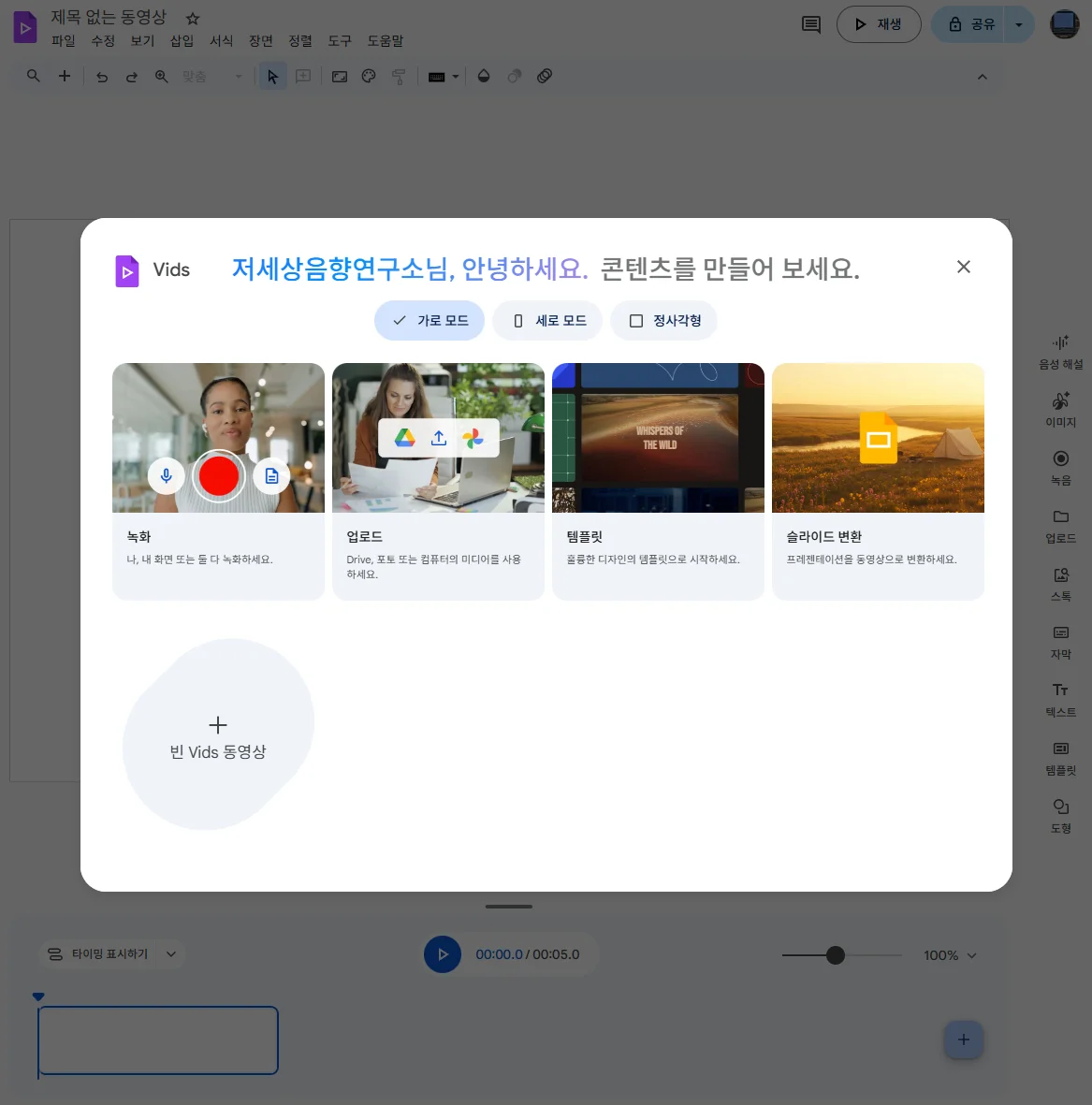Open the 음성 해설 voiceover sidebar tool

(x=1060, y=351)
